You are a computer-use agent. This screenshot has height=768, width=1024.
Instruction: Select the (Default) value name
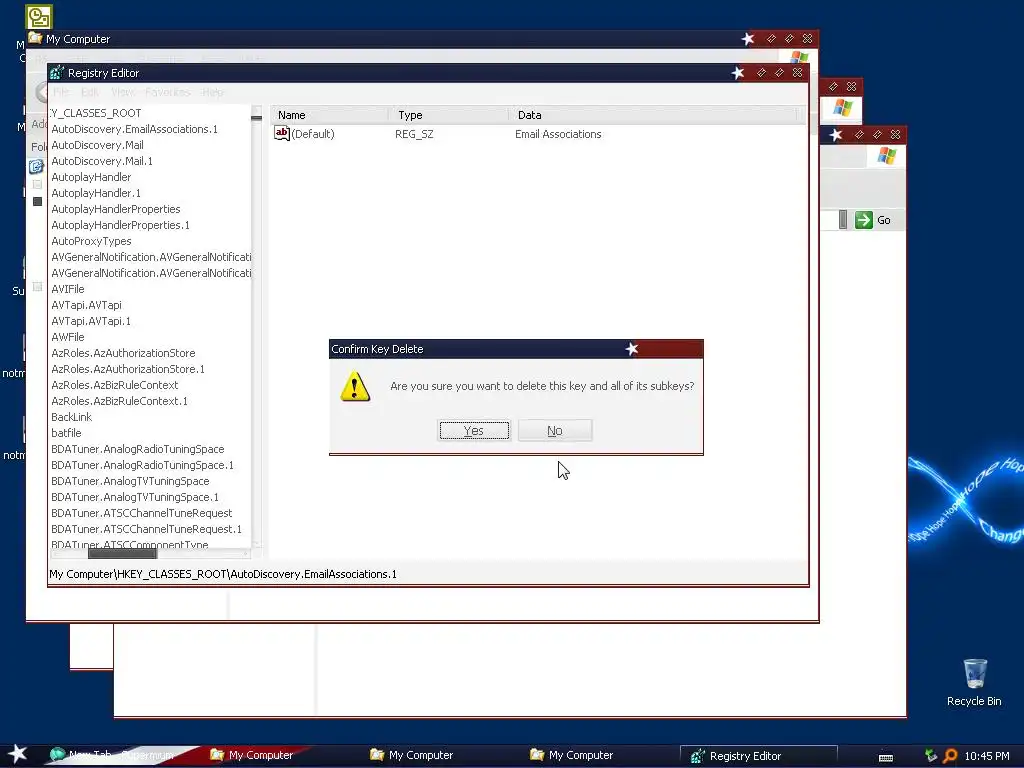click(313, 134)
